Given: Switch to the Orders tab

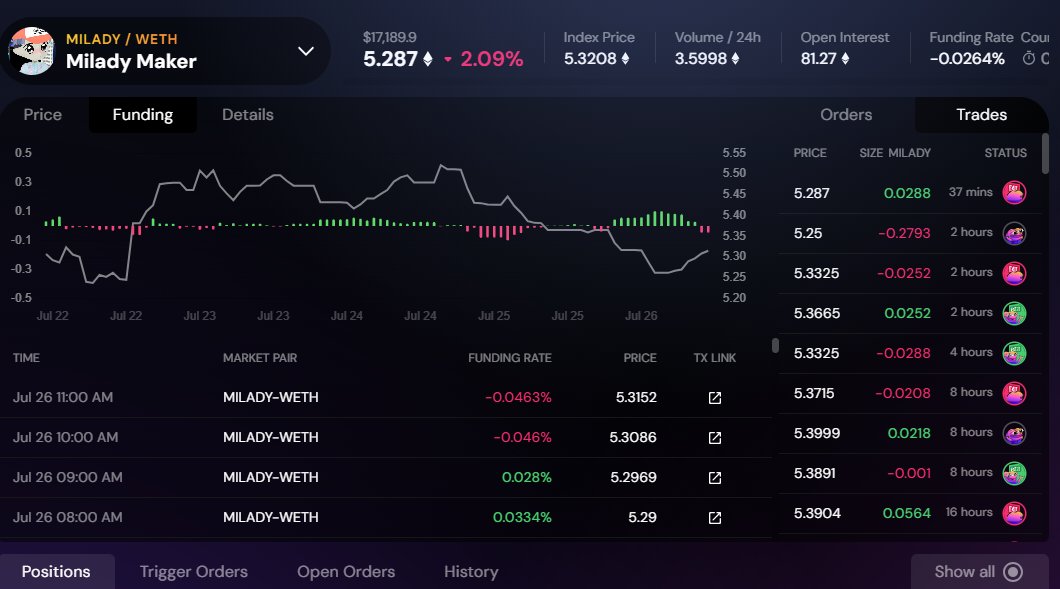Looking at the screenshot, I should click(846, 115).
